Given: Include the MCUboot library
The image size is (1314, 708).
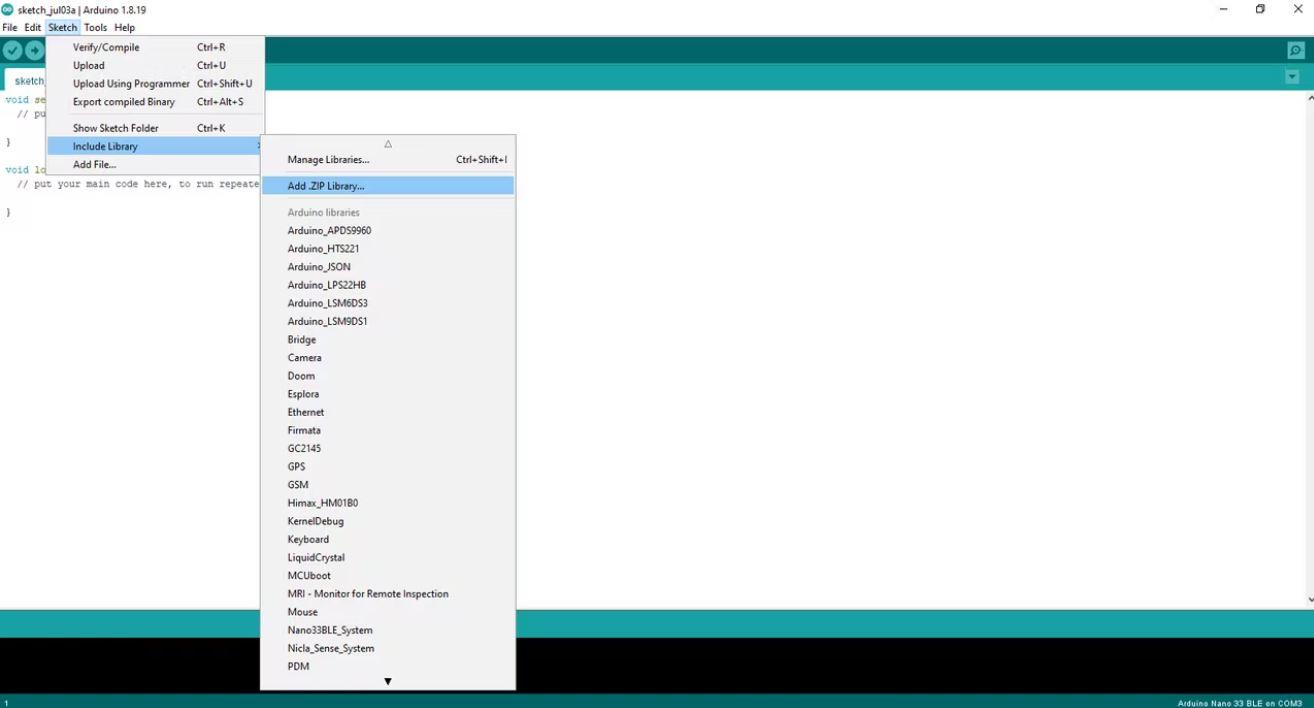Looking at the screenshot, I should click(388, 576).
